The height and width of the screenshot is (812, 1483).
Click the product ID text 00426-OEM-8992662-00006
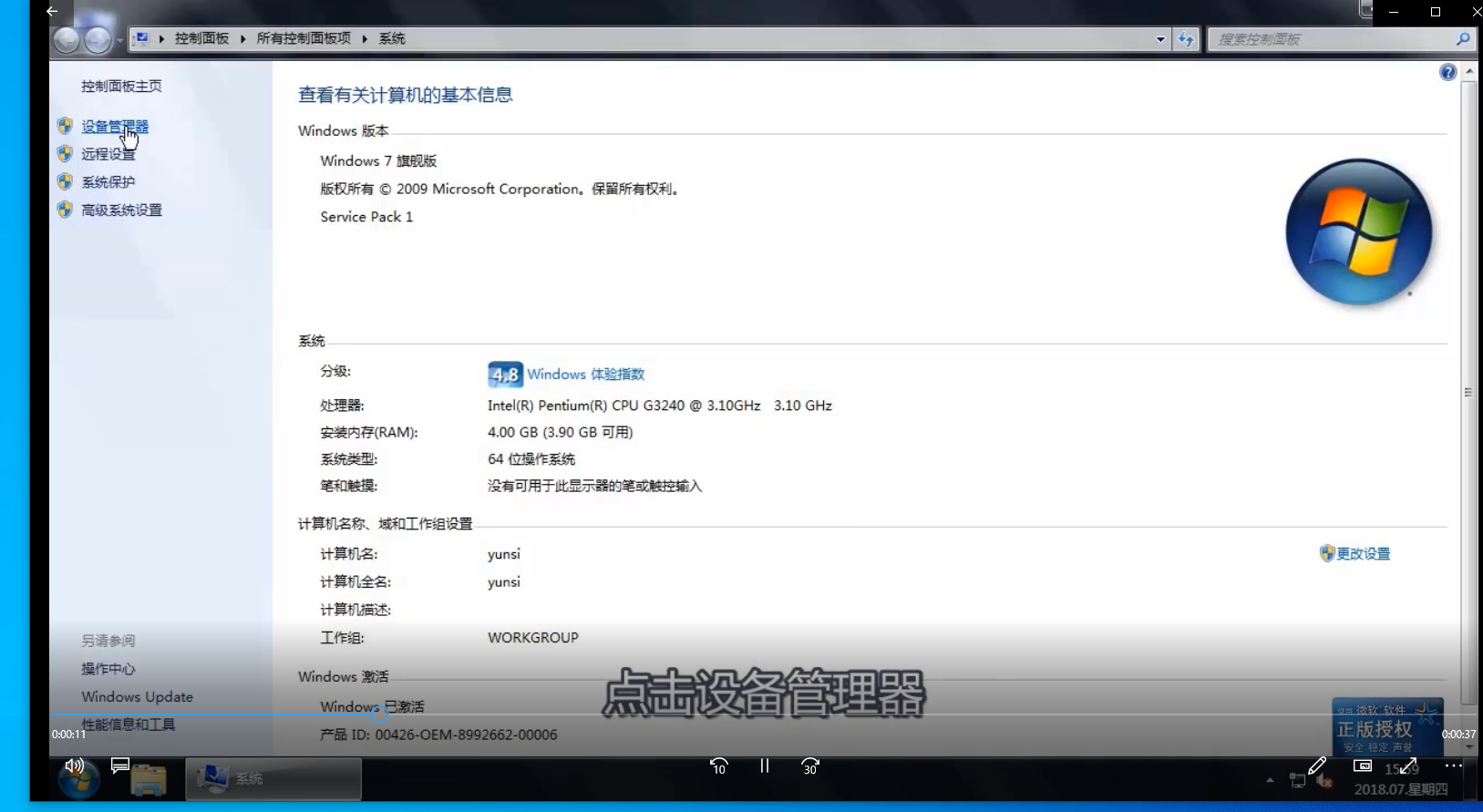pyautogui.click(x=466, y=735)
